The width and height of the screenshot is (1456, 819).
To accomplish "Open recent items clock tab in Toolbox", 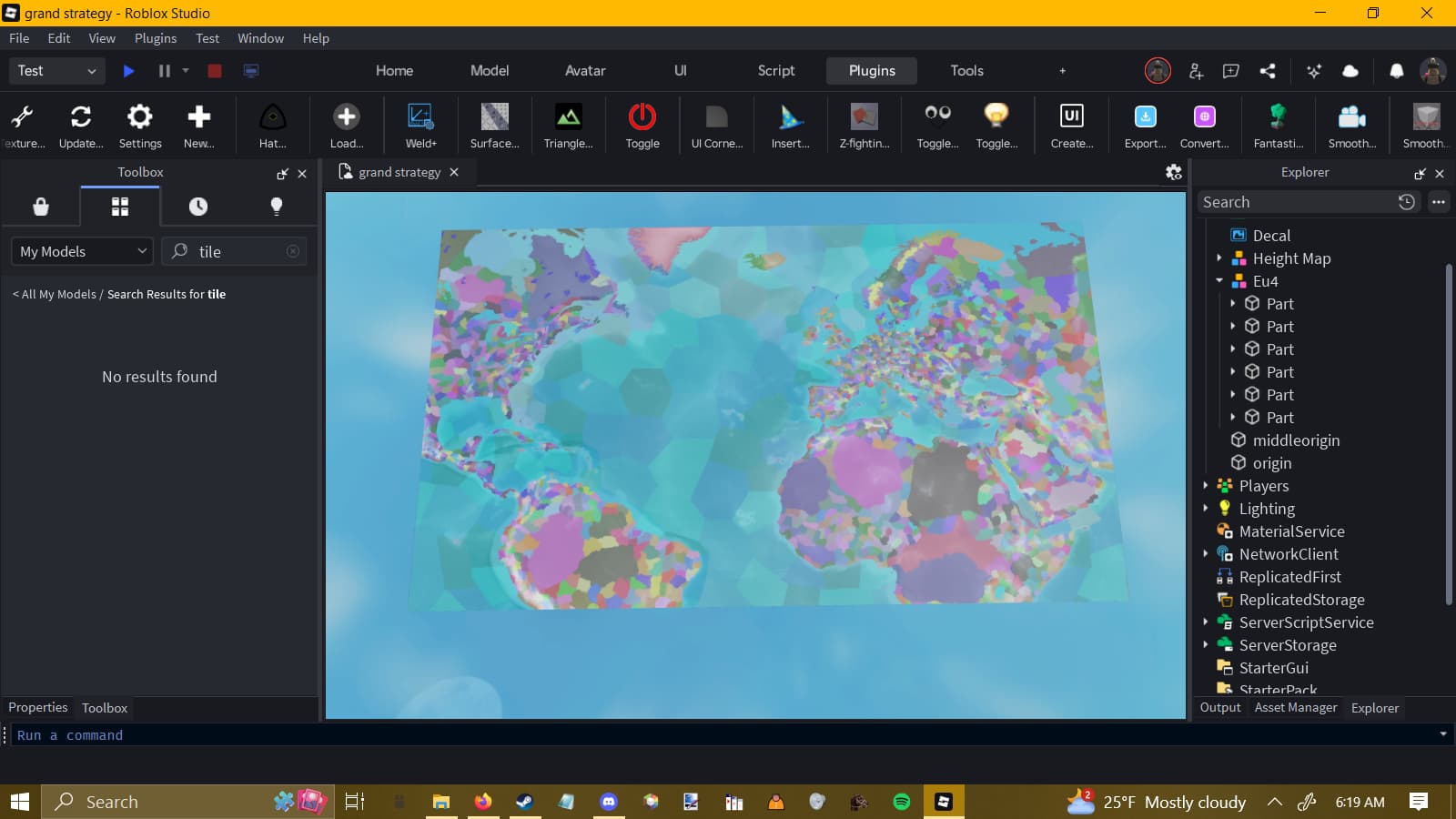I will [198, 207].
